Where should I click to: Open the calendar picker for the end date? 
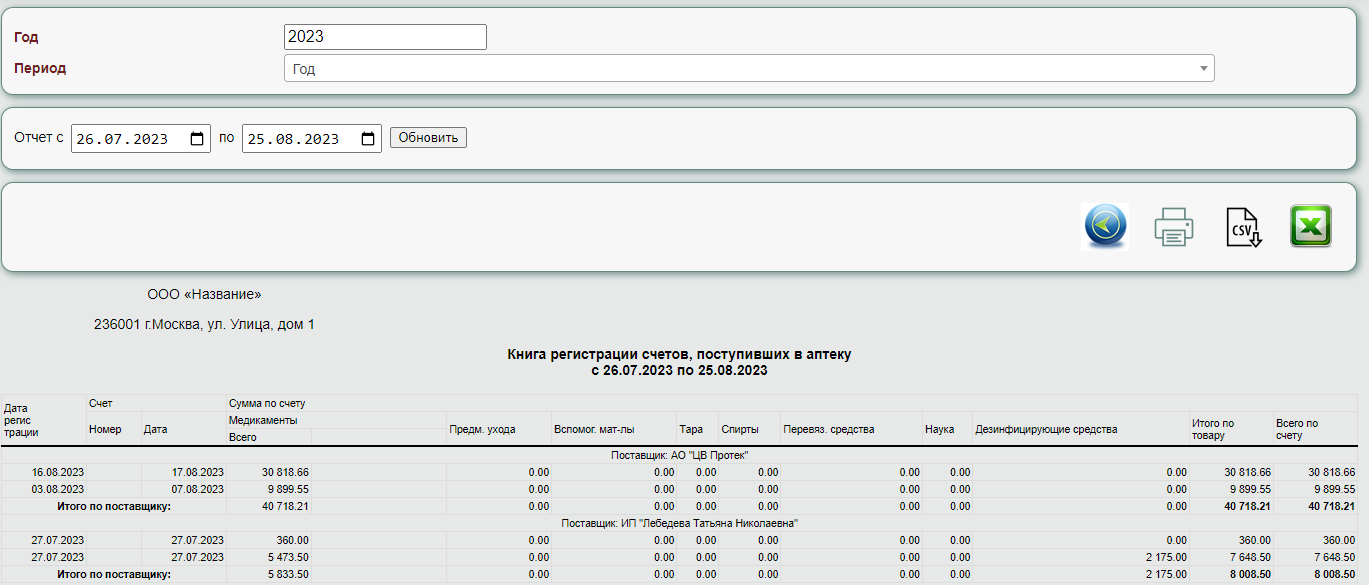pos(368,138)
